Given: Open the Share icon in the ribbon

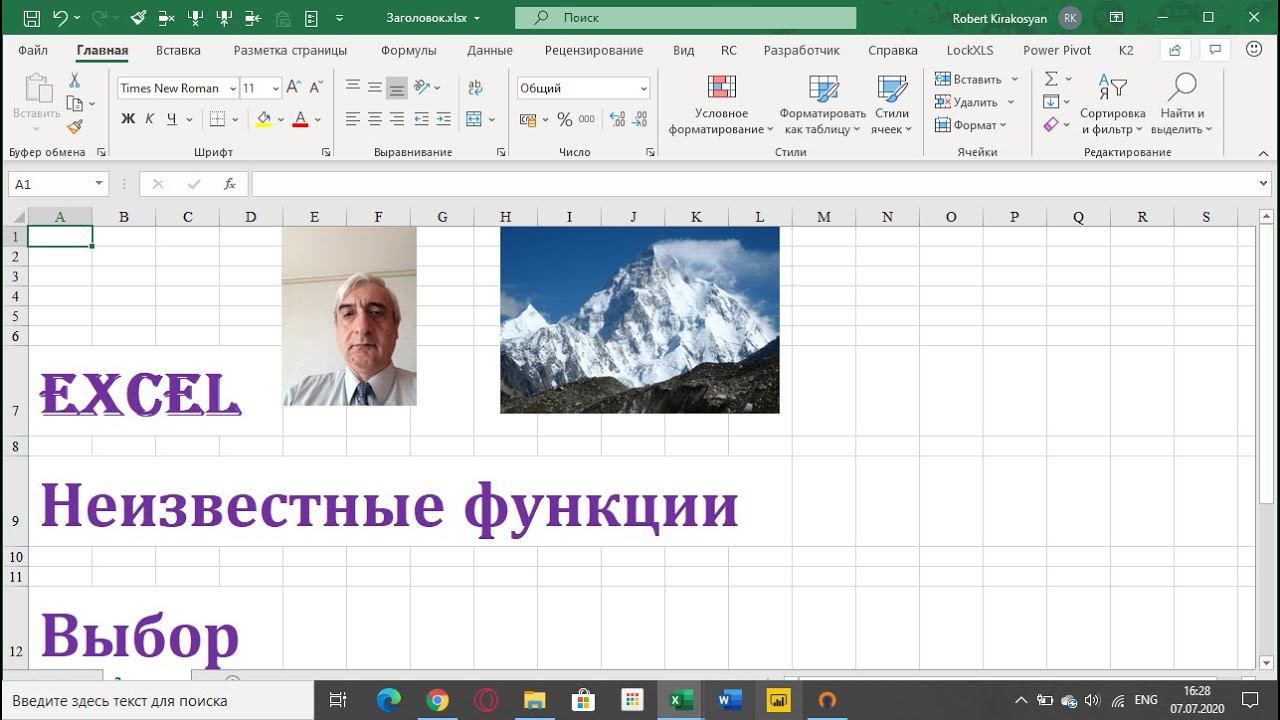Looking at the screenshot, I should pos(1175,50).
